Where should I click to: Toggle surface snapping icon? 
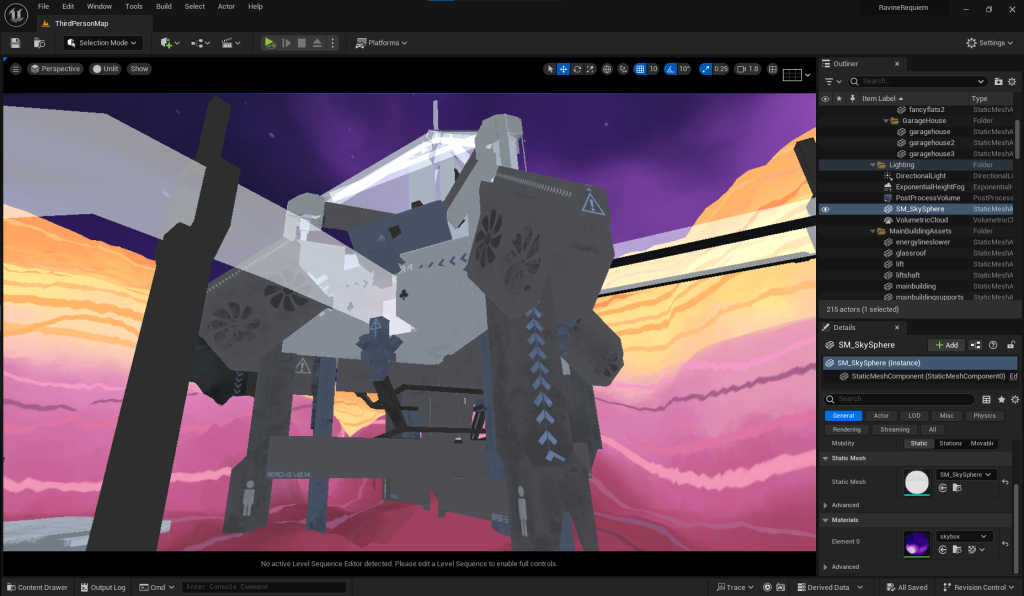coord(623,69)
